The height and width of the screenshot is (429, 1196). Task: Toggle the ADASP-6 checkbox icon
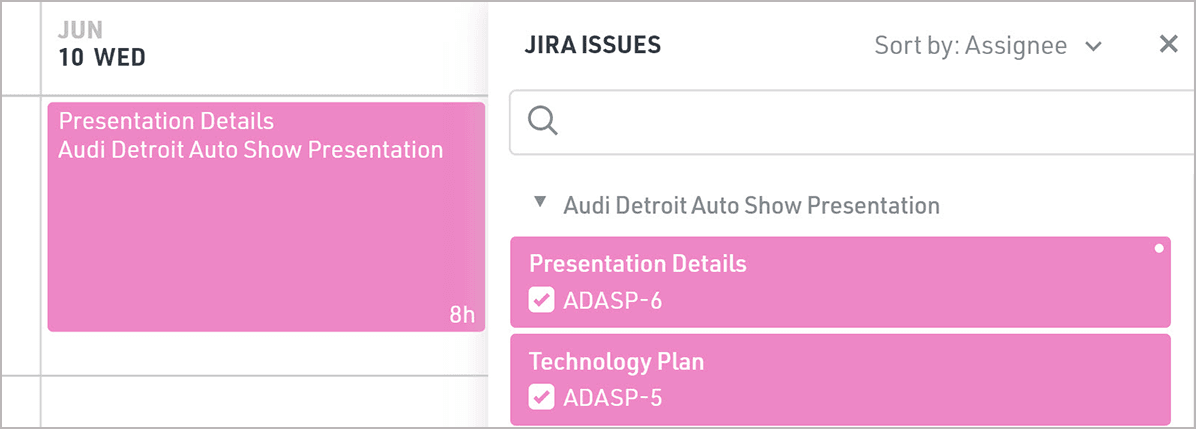coord(541,299)
